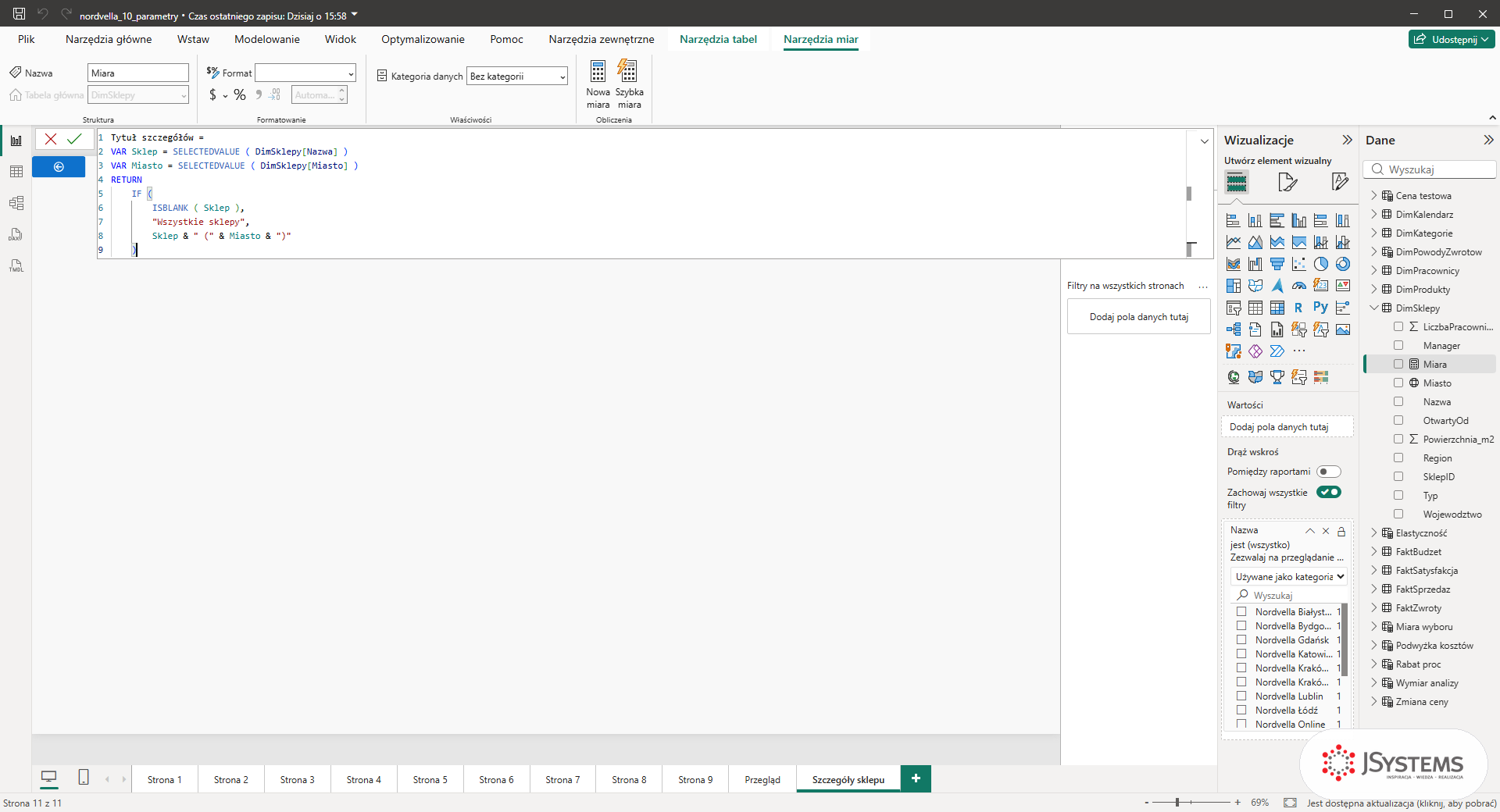The height and width of the screenshot is (812, 1500).
Task: Expand the FaktSprzedaz table
Action: click(1374, 589)
